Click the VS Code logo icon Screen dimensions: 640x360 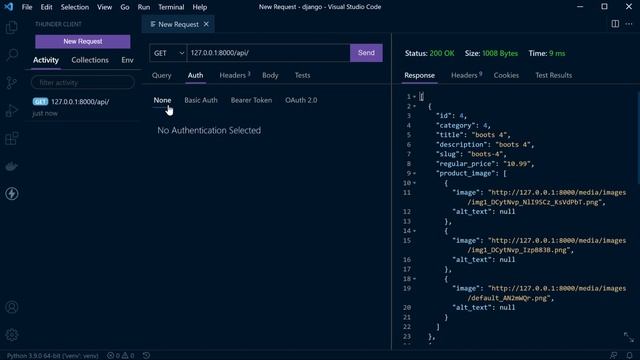(x=9, y=7)
